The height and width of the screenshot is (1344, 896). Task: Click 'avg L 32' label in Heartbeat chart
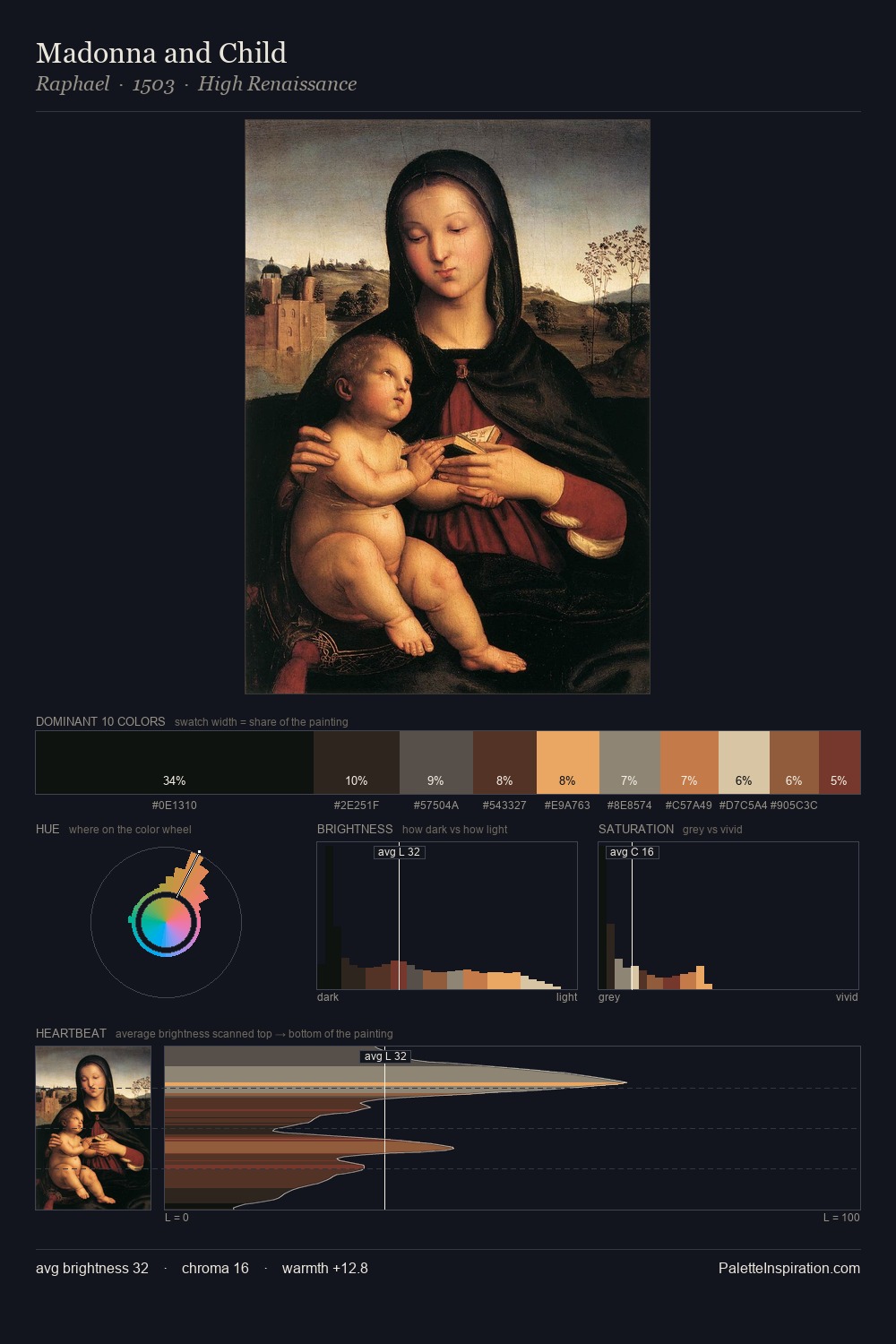[x=385, y=1056]
